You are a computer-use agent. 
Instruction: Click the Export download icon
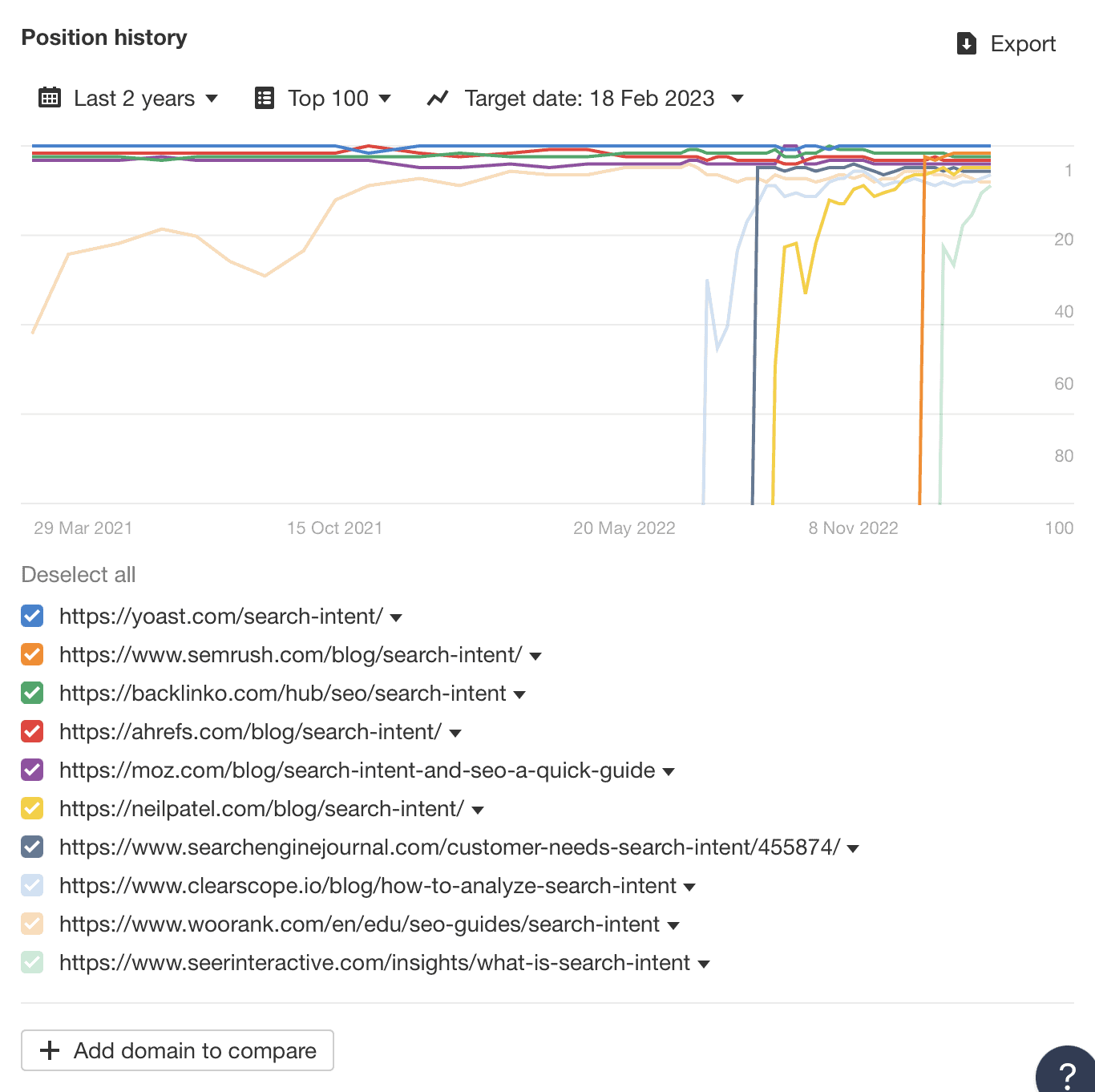[x=967, y=43]
